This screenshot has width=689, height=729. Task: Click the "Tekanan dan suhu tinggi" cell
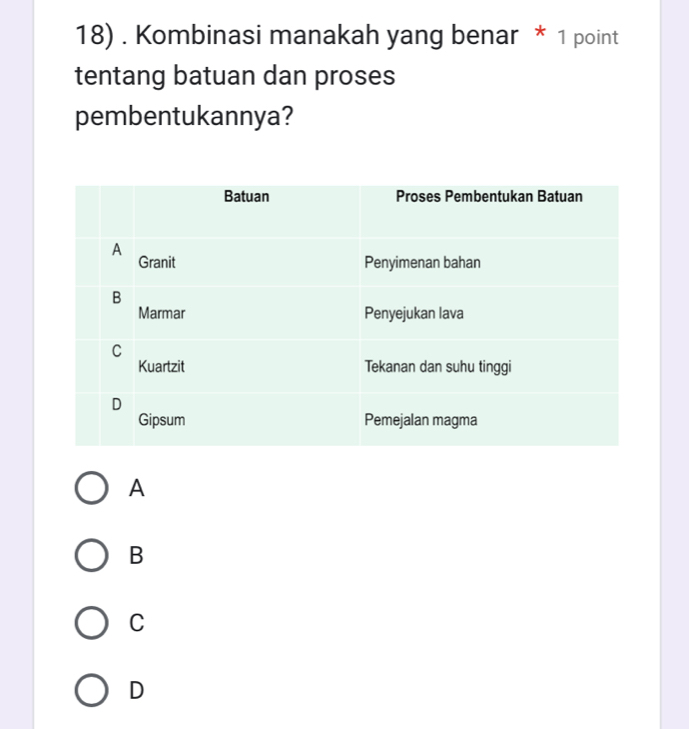tap(439, 367)
